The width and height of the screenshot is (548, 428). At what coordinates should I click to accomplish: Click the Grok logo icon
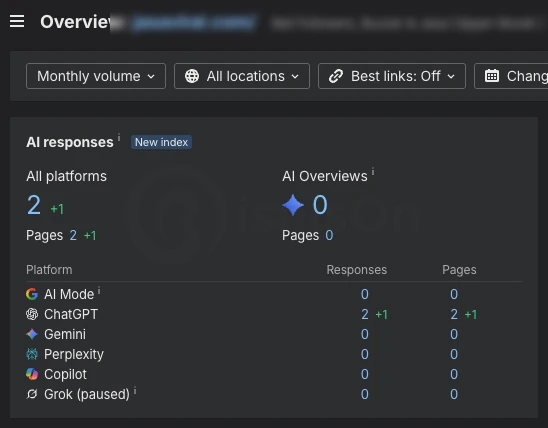(32, 394)
